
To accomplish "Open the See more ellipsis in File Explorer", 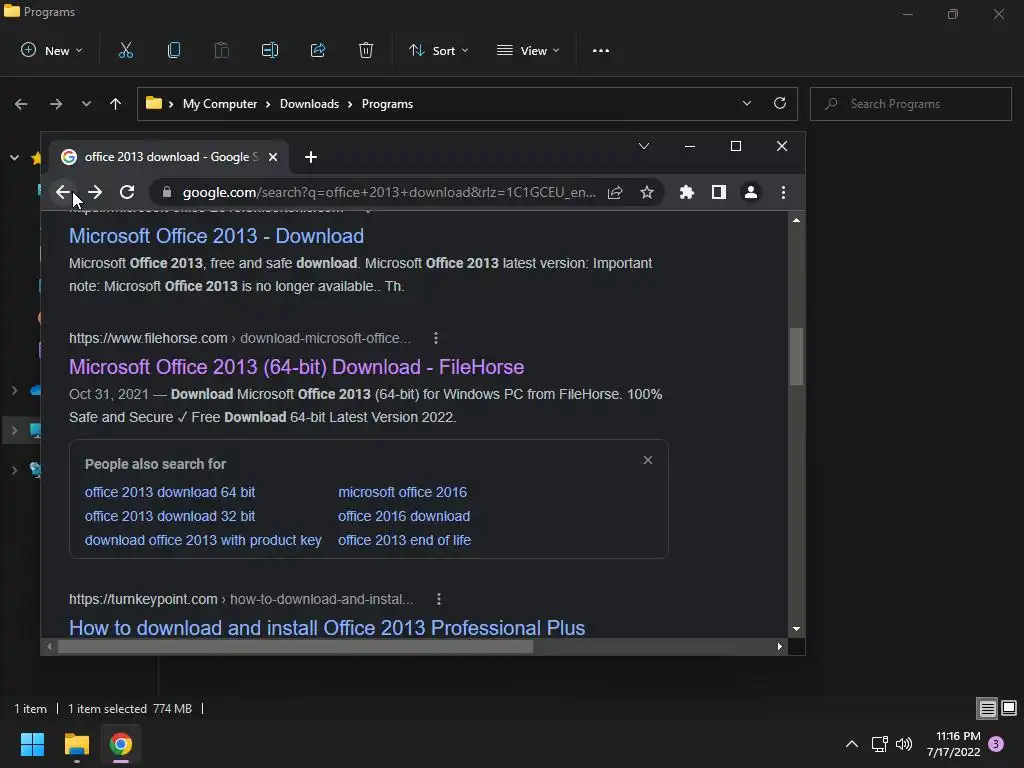I will (601, 50).
